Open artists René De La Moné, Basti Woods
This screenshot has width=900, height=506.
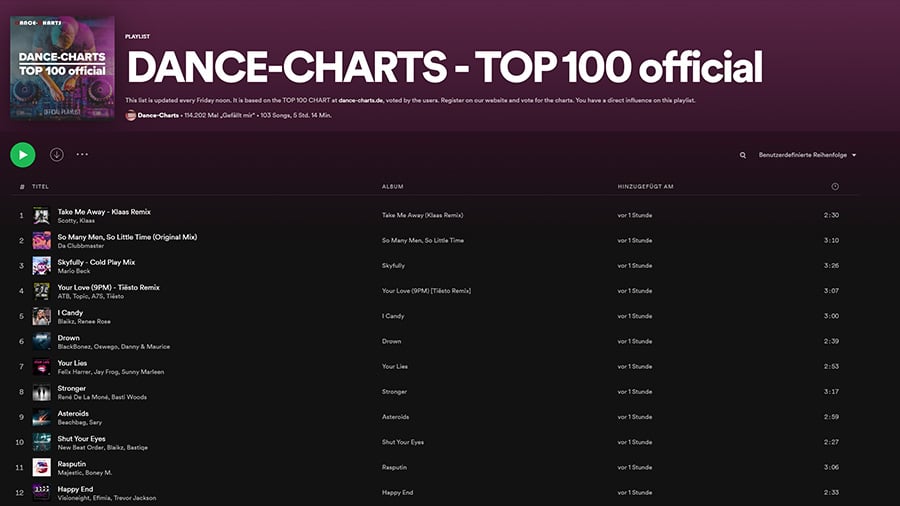[102, 398]
